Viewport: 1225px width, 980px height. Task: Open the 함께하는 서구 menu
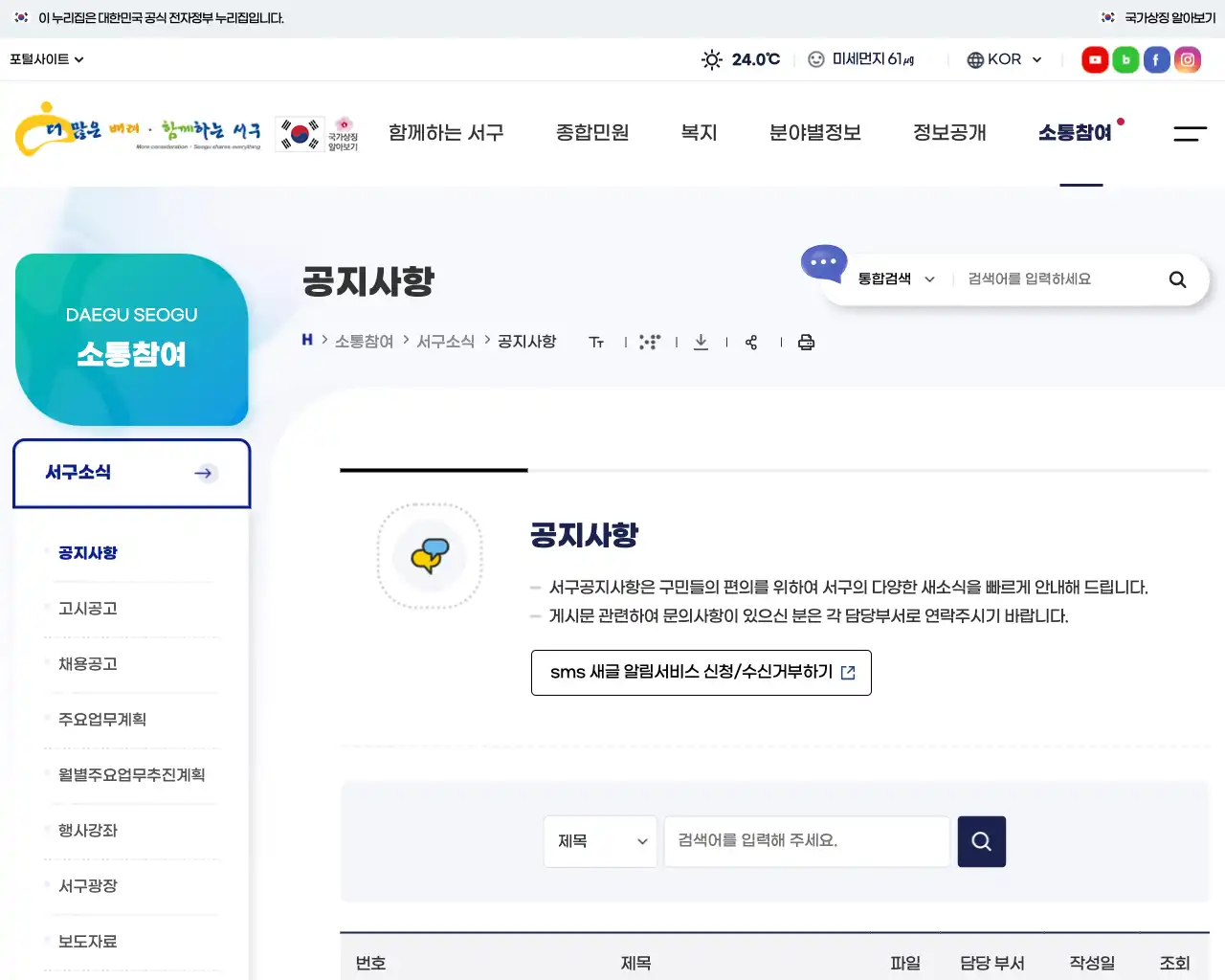tap(446, 133)
